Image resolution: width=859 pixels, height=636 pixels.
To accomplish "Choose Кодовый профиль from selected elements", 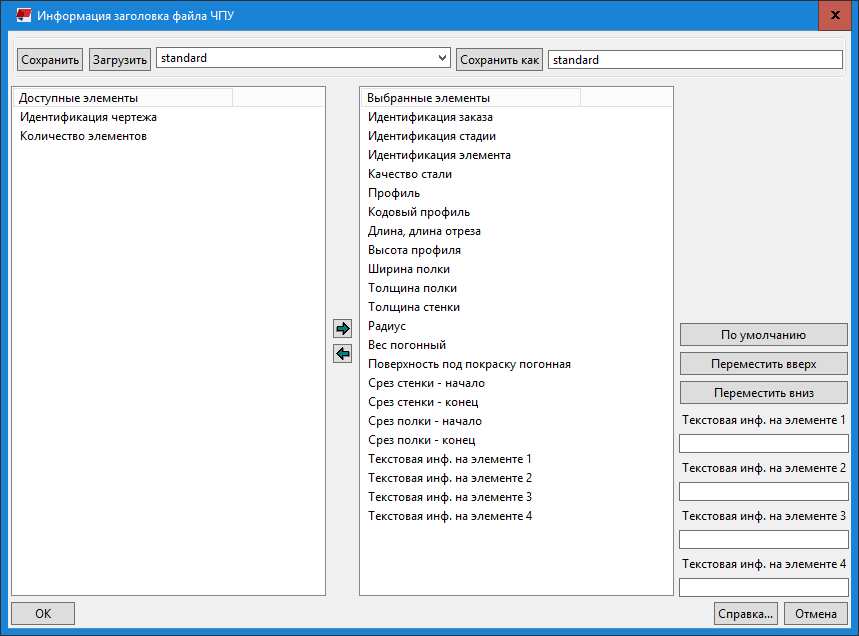I will coord(418,212).
